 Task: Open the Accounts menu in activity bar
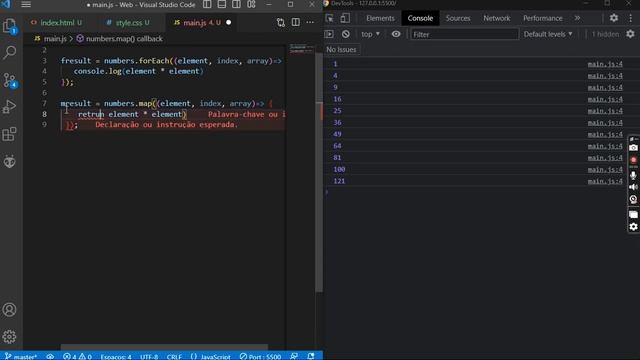tap(9, 310)
